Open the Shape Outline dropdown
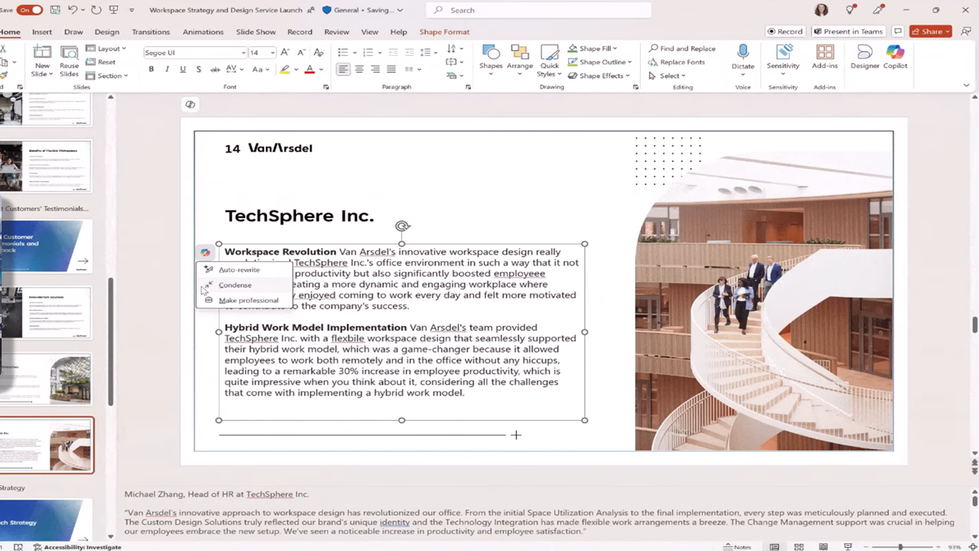 pos(599,62)
